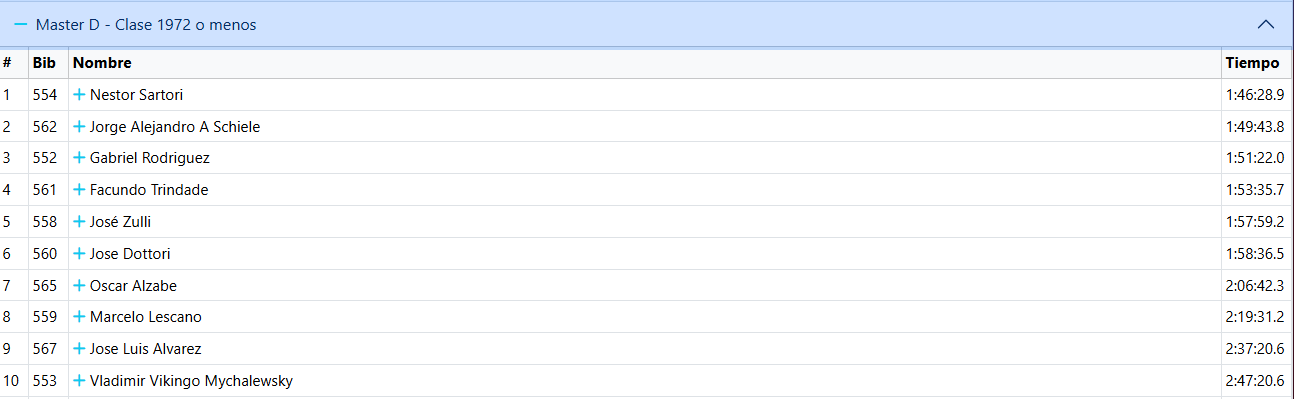Click bib number 562 cell
This screenshot has width=1294, height=399.
coord(45,127)
